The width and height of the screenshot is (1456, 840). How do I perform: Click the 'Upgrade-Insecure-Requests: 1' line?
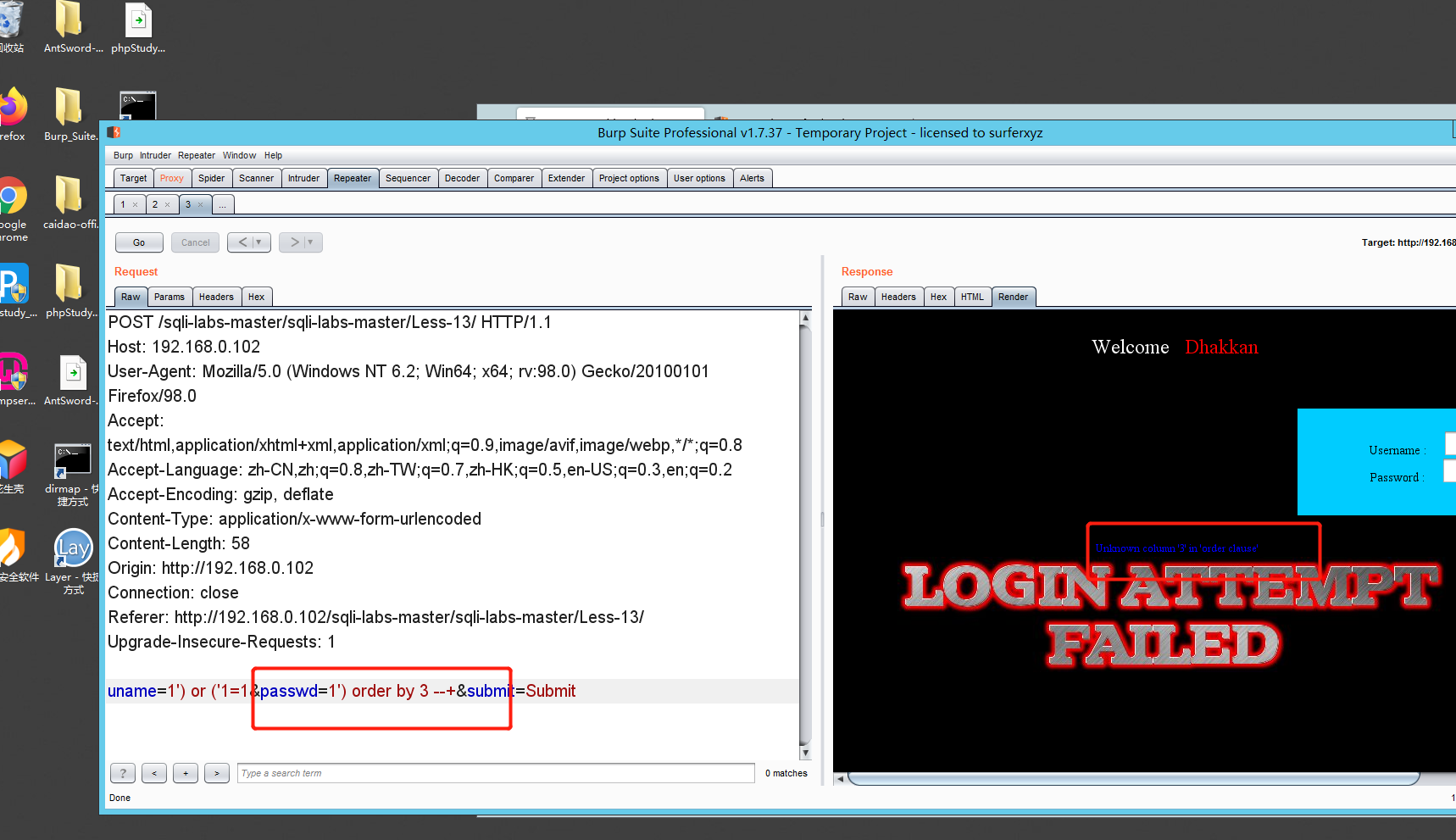221,642
